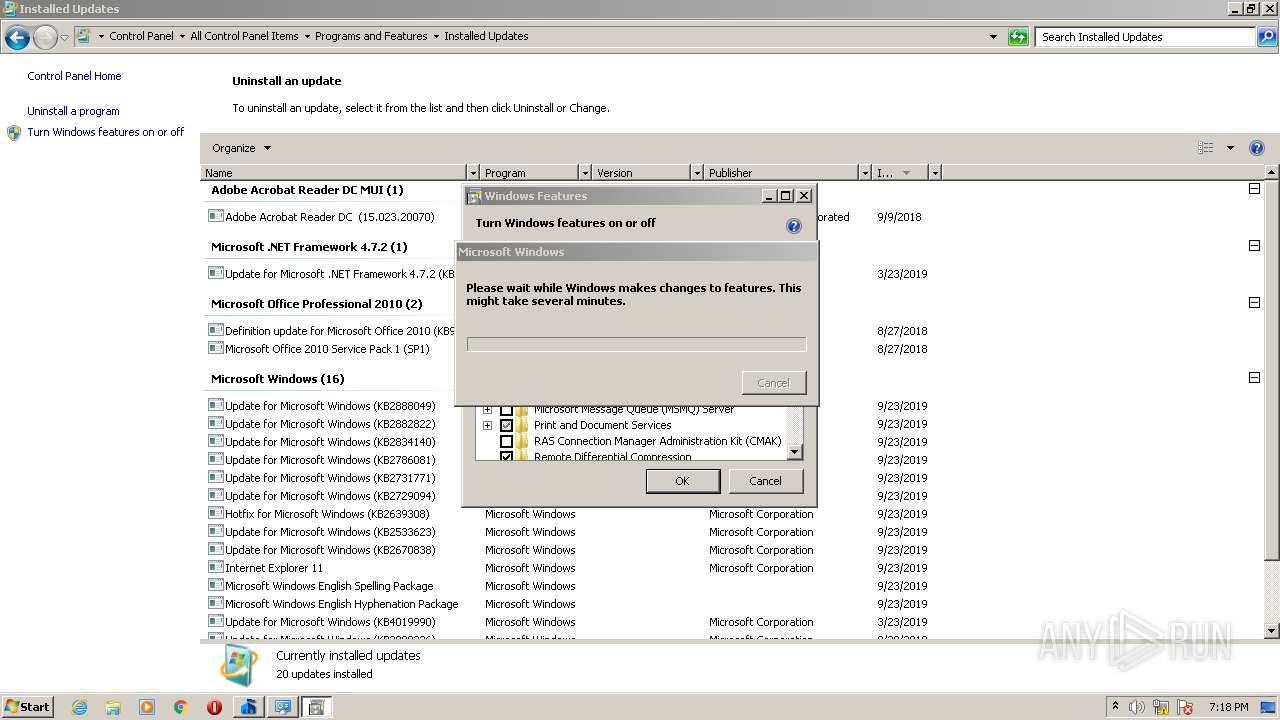
Task: Click the red flag Action Center tray icon
Action: click(1185, 707)
